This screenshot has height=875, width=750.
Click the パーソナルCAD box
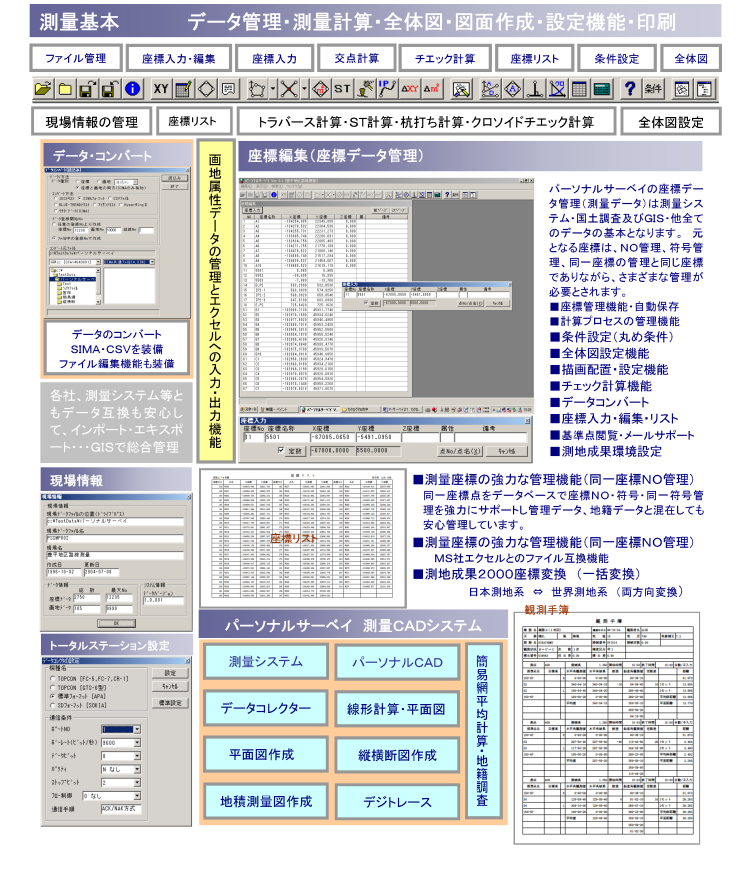click(x=397, y=662)
